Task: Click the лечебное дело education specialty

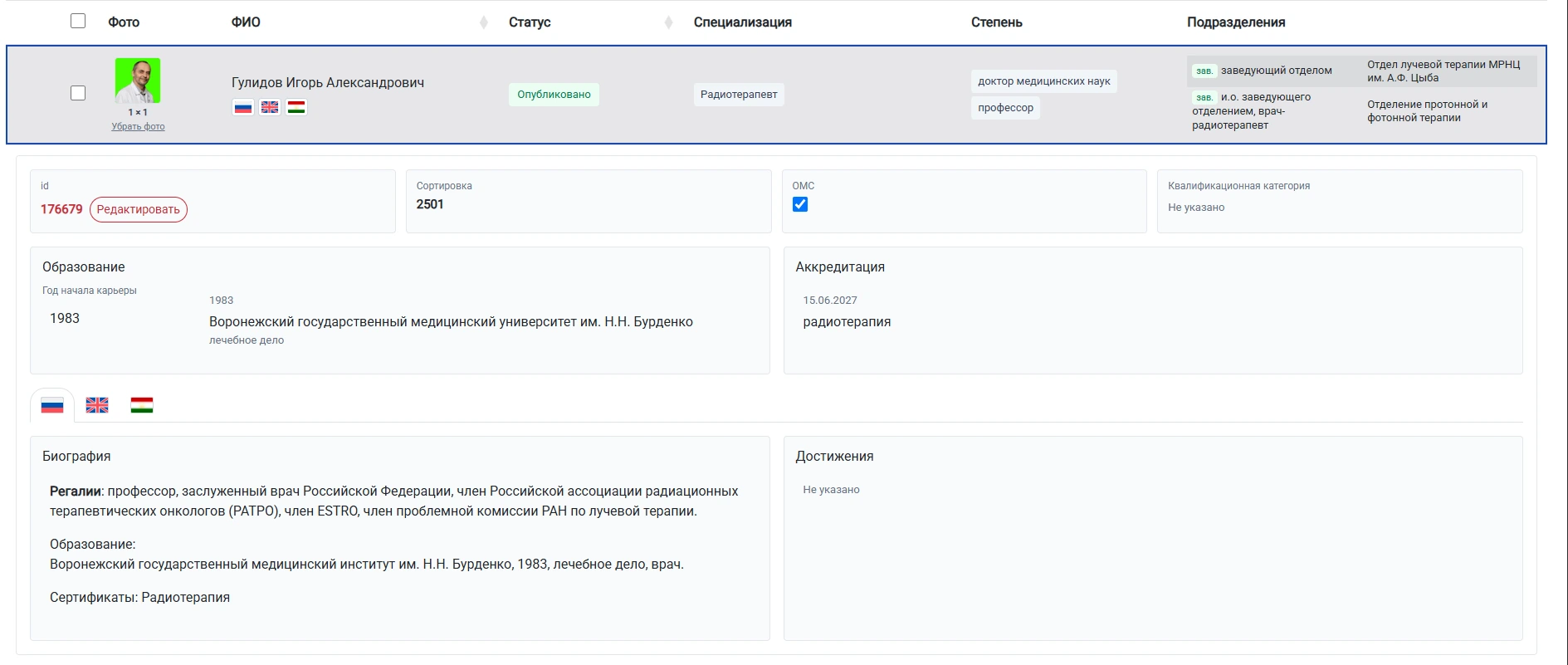Action: (247, 340)
